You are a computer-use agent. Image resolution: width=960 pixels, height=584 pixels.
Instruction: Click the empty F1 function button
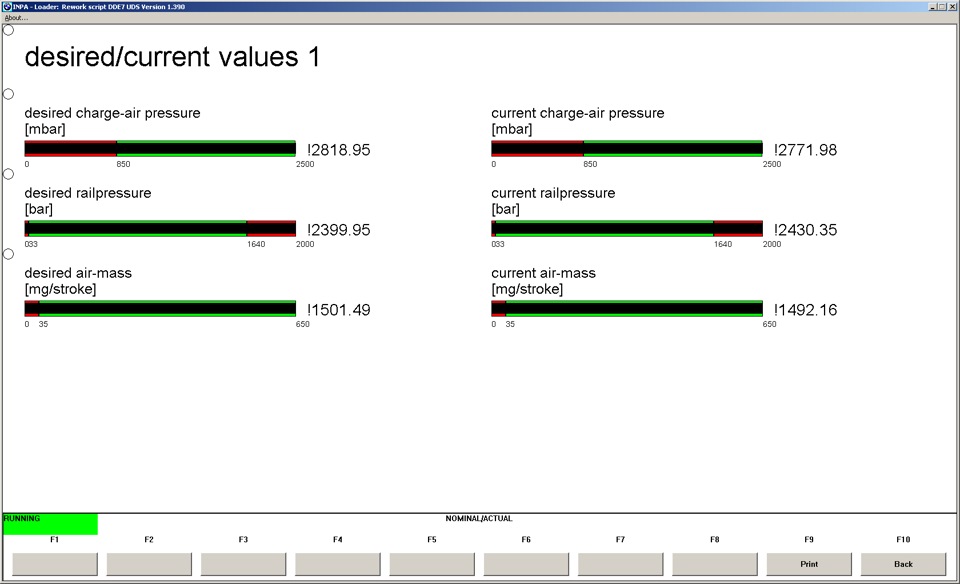[54, 564]
